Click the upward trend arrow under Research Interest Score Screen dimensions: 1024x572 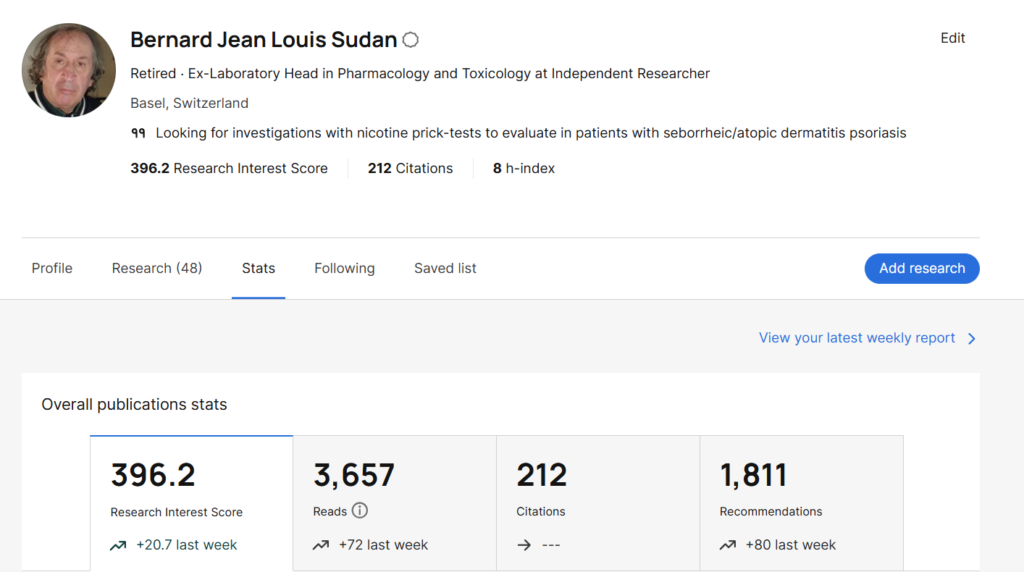(119, 545)
